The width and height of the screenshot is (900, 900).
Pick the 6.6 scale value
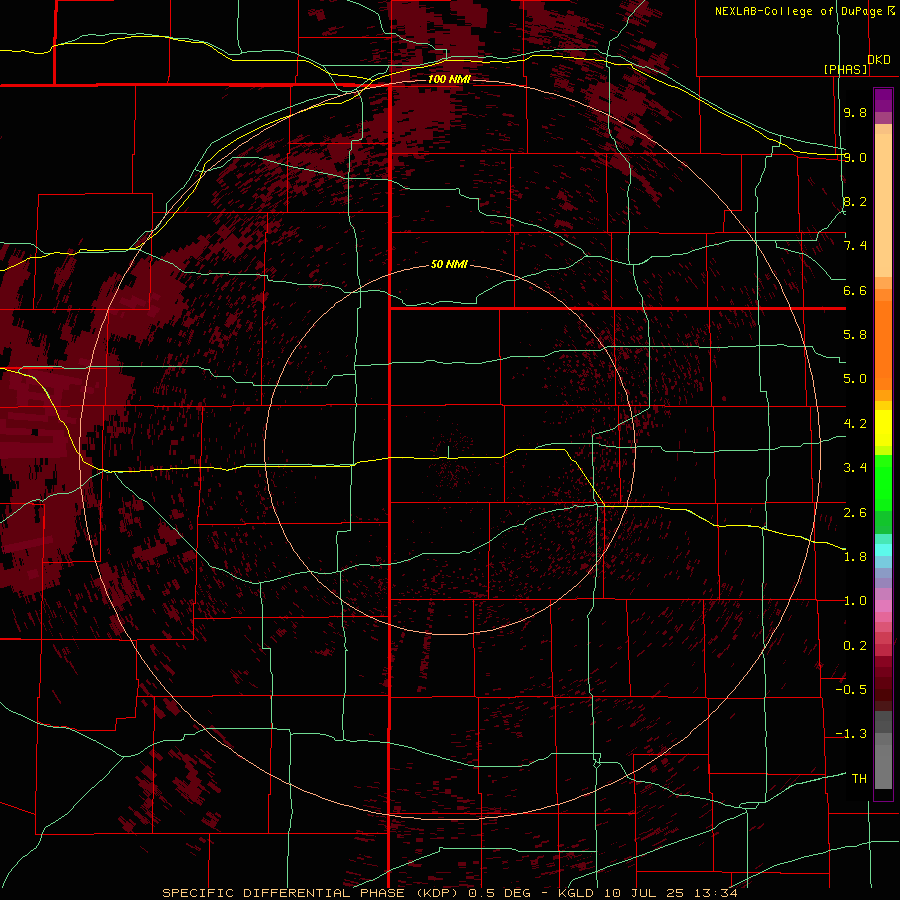point(855,290)
